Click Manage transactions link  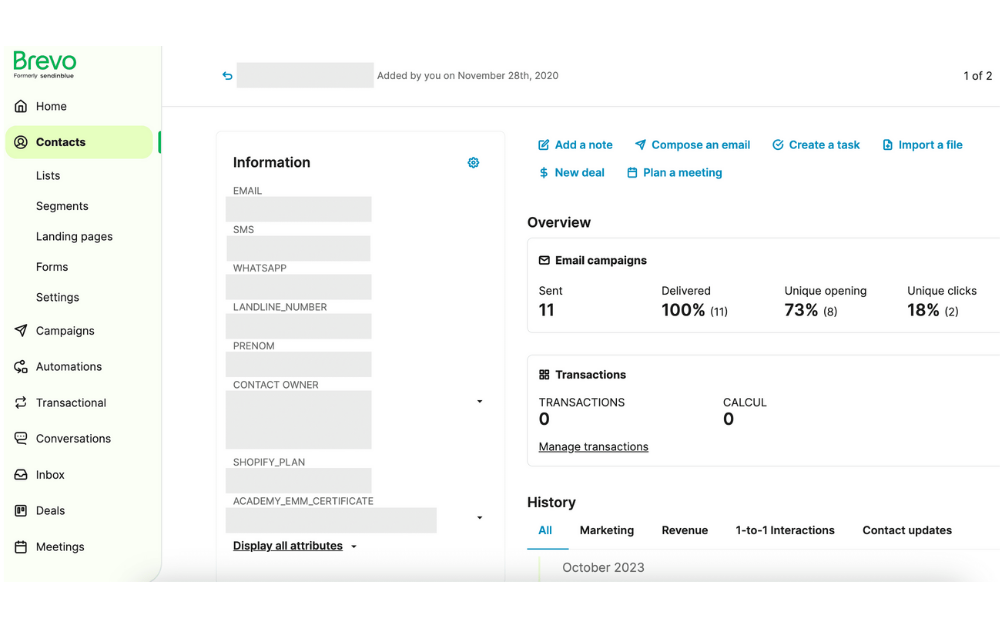click(x=593, y=447)
